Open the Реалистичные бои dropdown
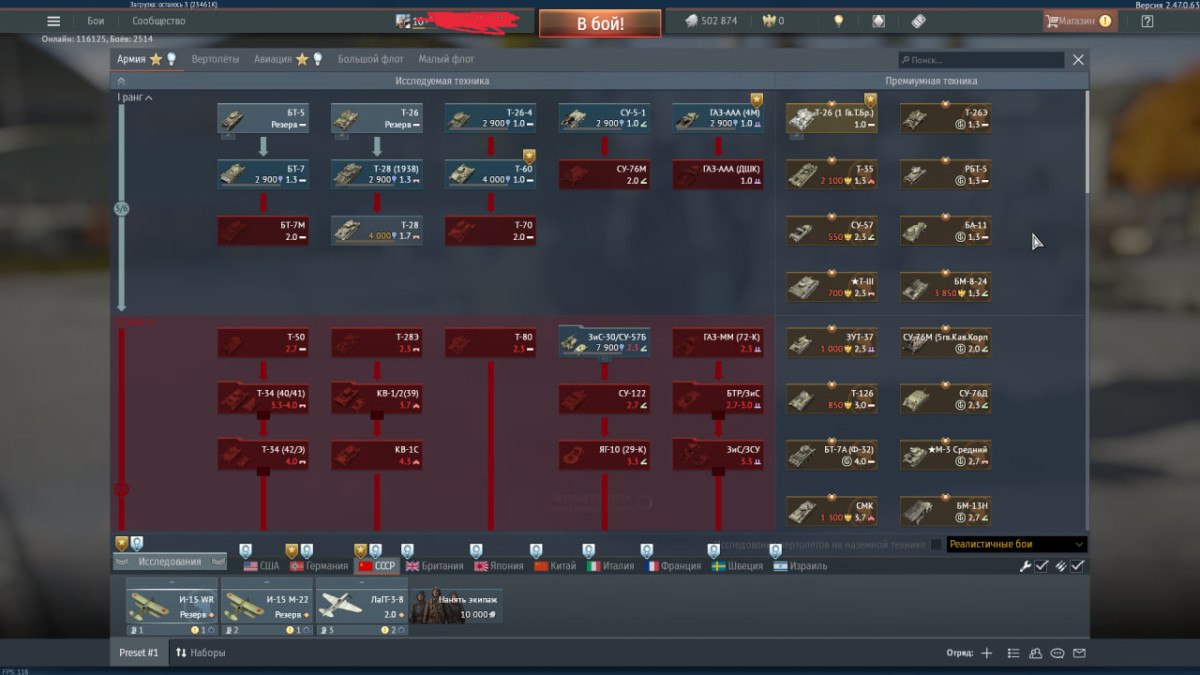The width and height of the screenshot is (1200, 675). [x=1015, y=545]
